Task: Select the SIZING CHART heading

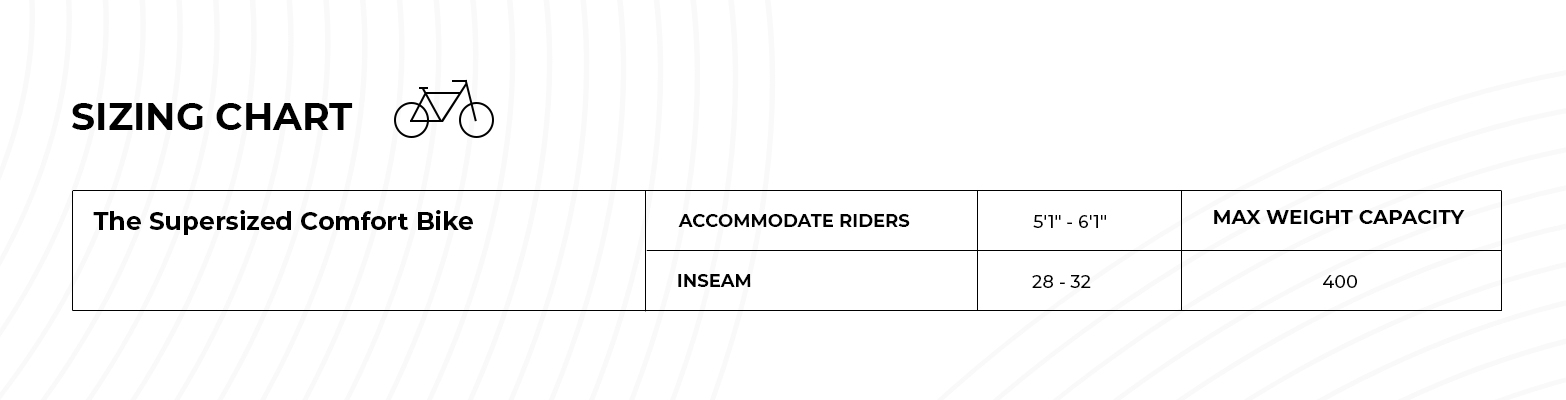Action: (211, 117)
